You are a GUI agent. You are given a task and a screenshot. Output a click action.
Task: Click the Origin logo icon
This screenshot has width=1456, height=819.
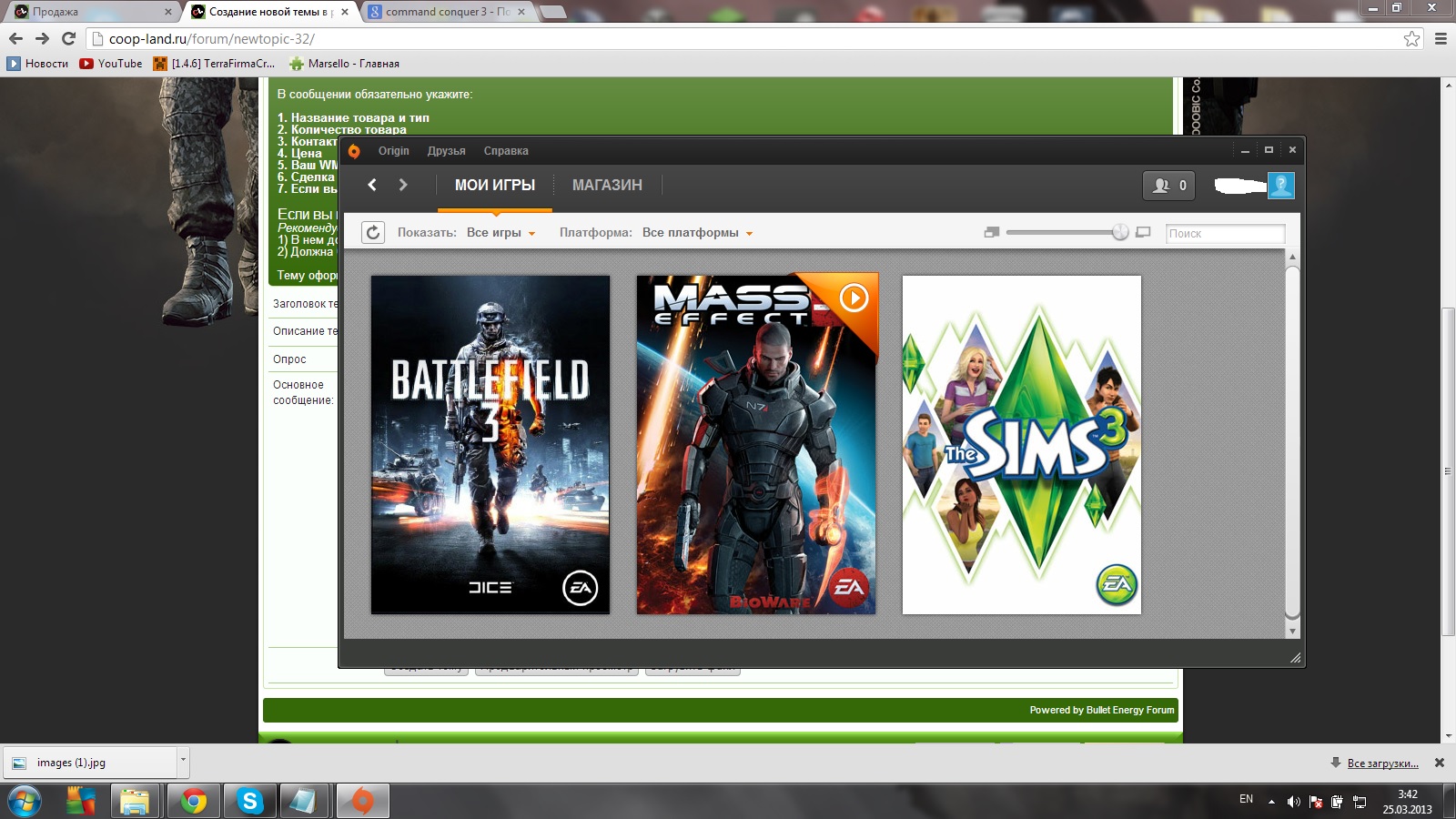point(354,151)
